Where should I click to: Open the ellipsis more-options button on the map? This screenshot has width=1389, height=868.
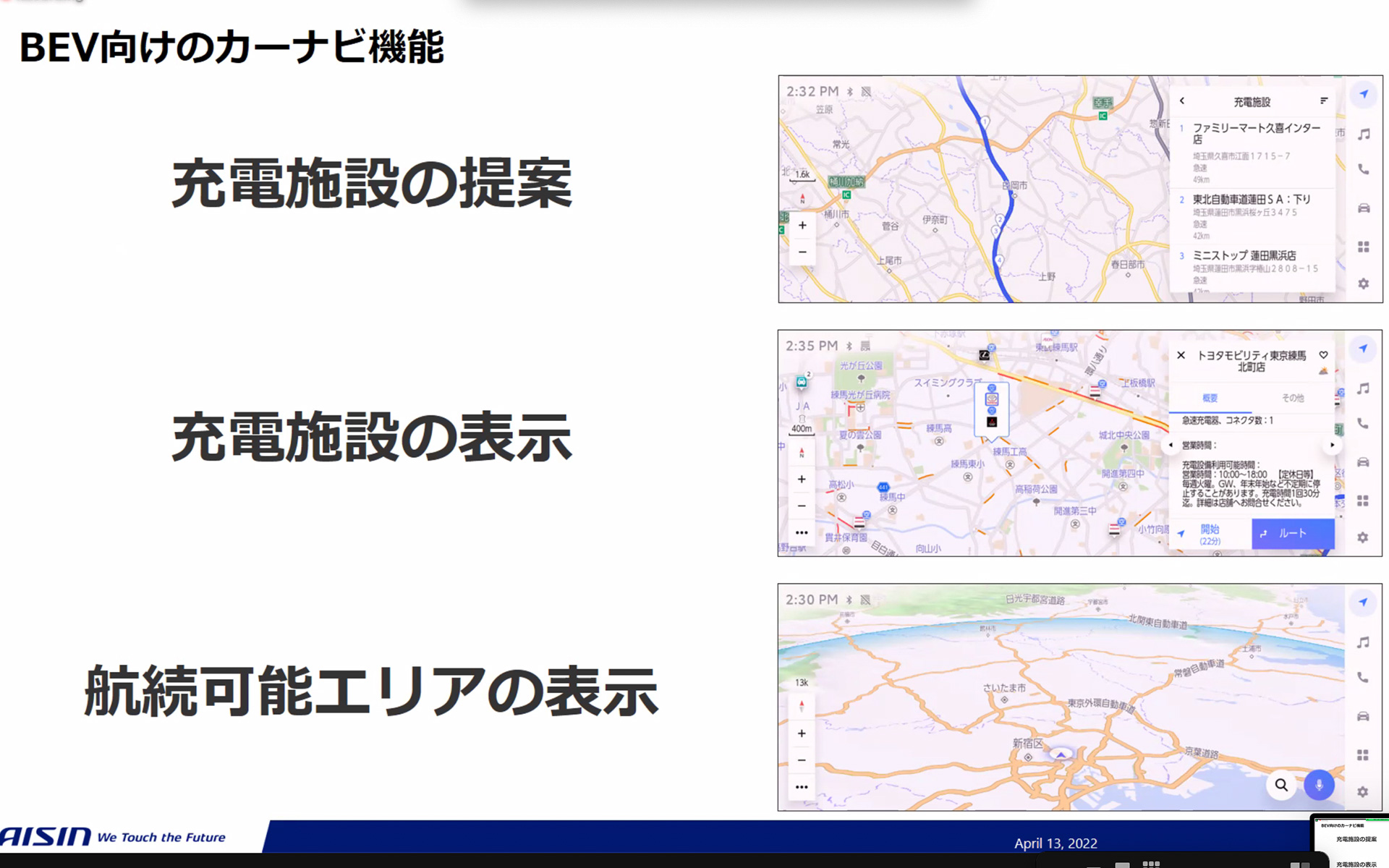click(802, 532)
